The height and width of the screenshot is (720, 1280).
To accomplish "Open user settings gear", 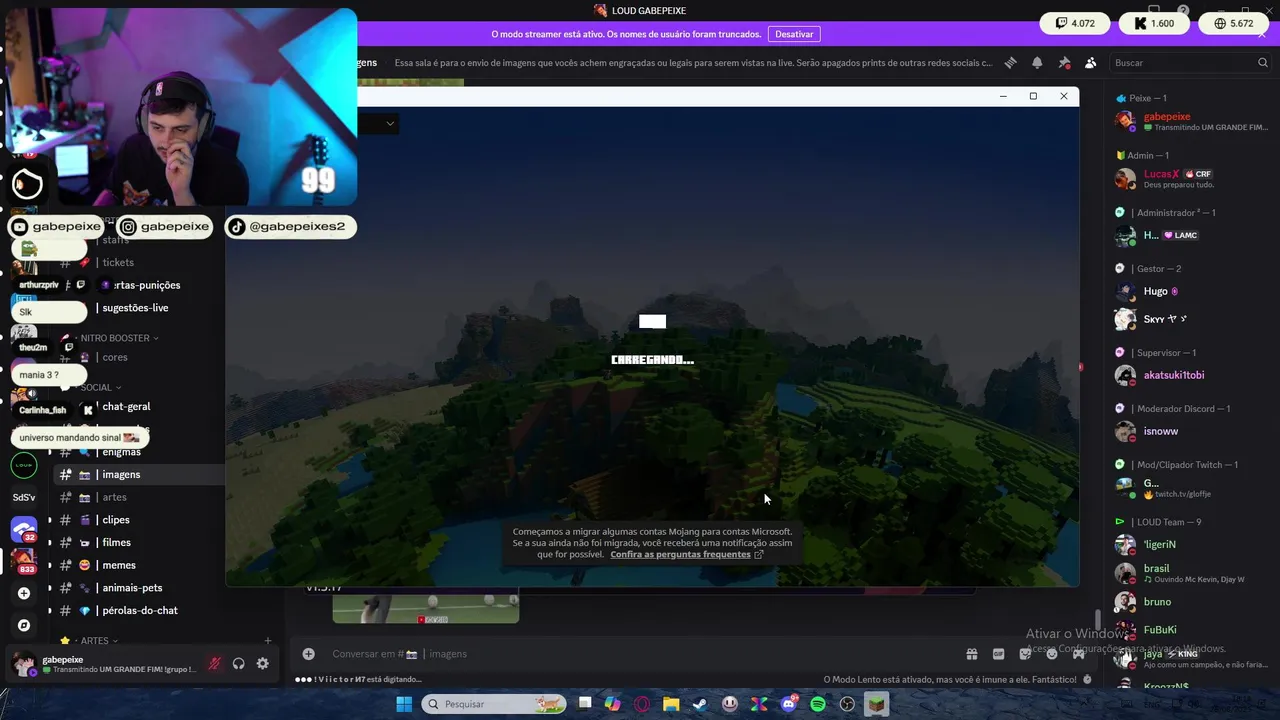I will click(x=263, y=664).
